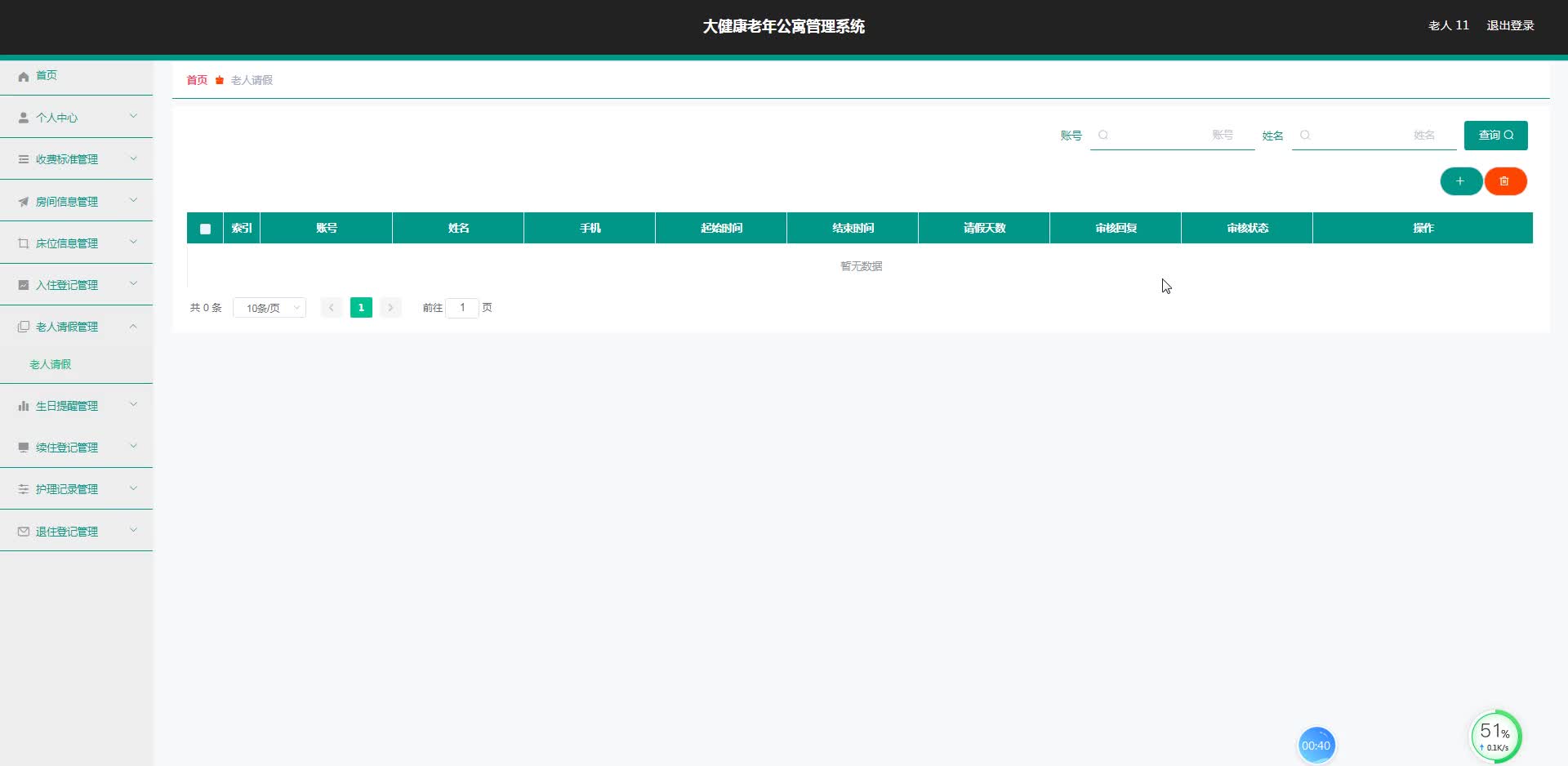Click the 收费标准管理 list icon
Image resolution: width=1568 pixels, height=766 pixels.
pos(23,158)
